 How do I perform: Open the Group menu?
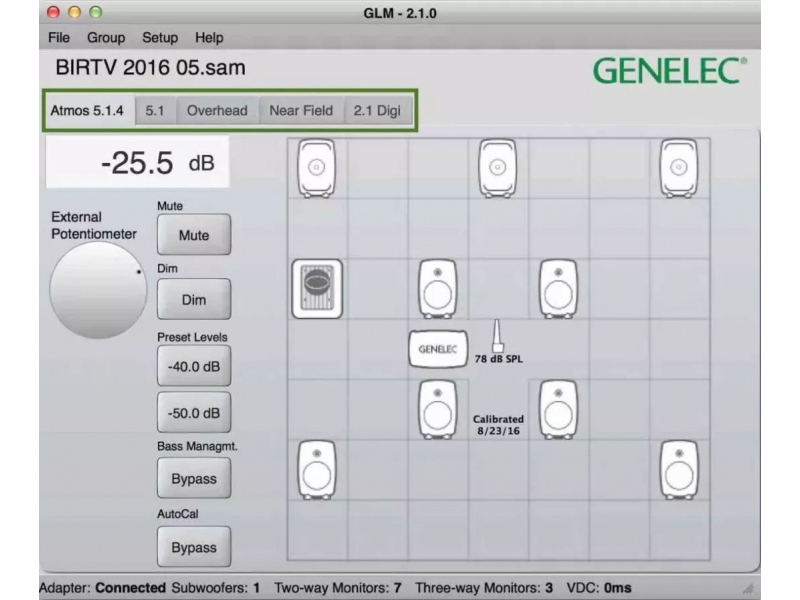point(106,38)
